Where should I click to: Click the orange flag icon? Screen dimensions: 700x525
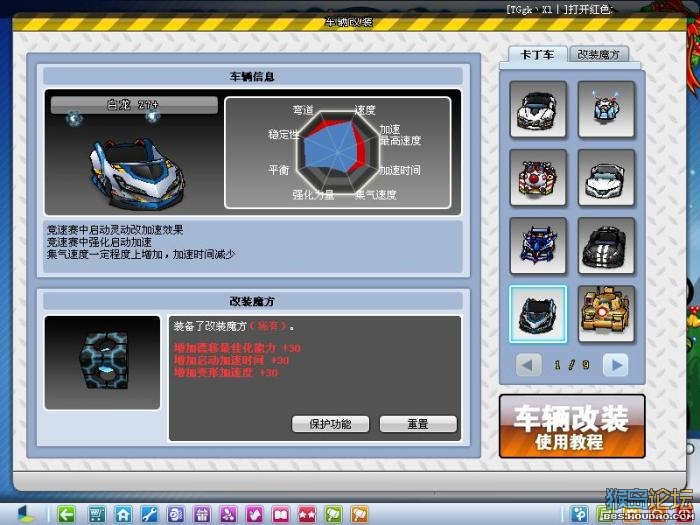tap(360, 515)
